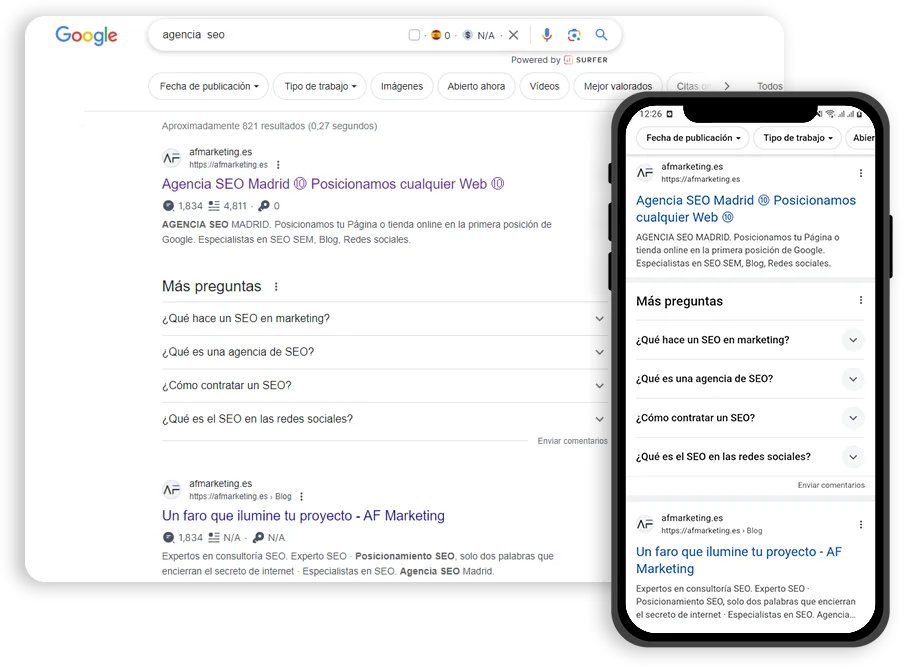
Task: Click traffic icon in desktop Blog result metrics
Action: click(x=168, y=537)
